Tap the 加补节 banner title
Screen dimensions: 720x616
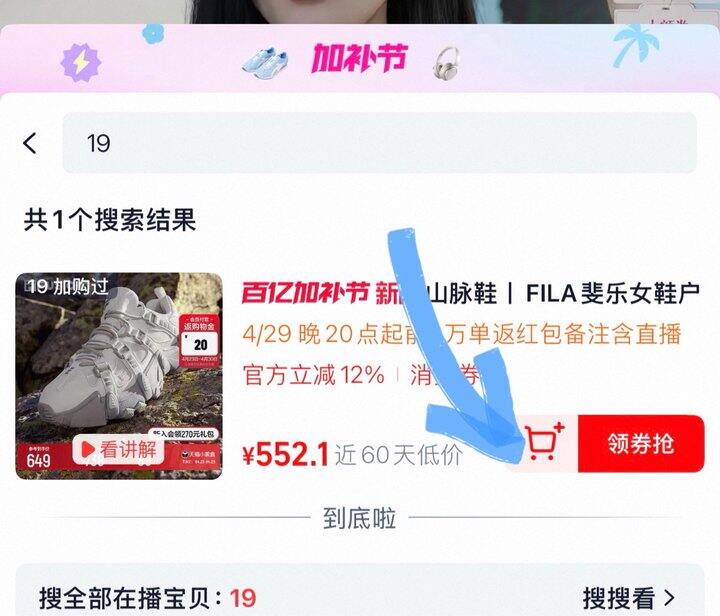tap(360, 58)
